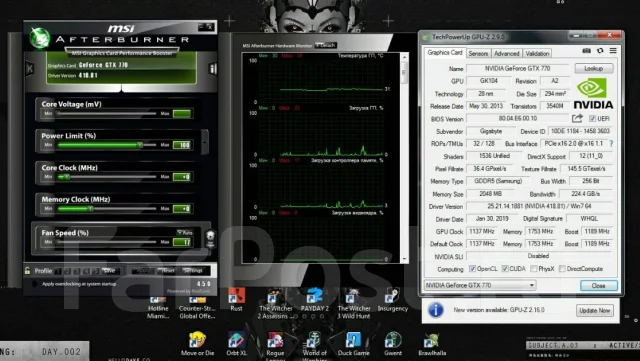Viewport: 640px width, 361px height.
Task: Open Insurgency desktop shortcut
Action: pyautogui.click(x=392, y=300)
